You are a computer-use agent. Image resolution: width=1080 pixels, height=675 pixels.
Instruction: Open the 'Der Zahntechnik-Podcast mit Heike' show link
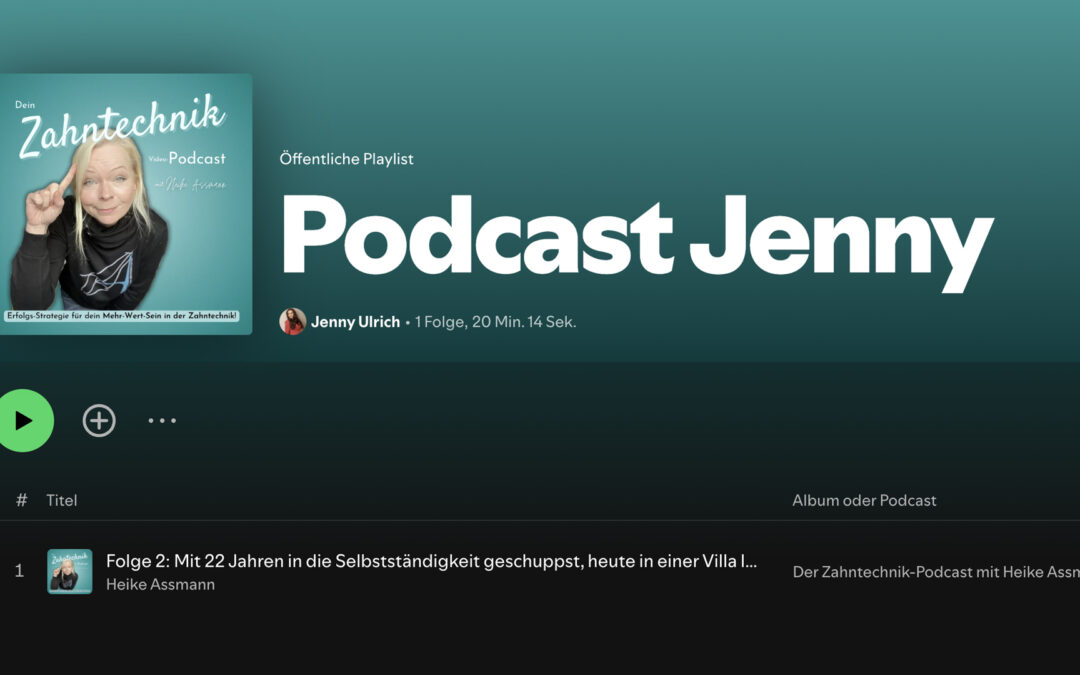click(x=935, y=572)
